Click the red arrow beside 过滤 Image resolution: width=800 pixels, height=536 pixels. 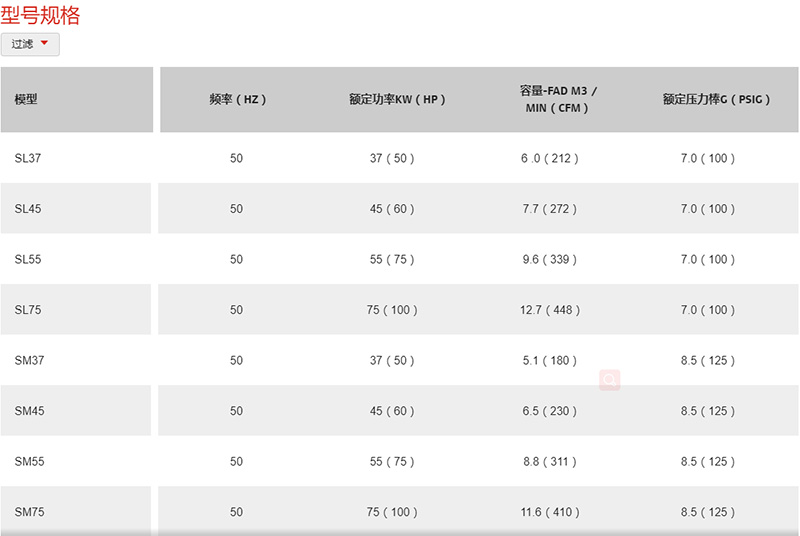click(x=44, y=43)
